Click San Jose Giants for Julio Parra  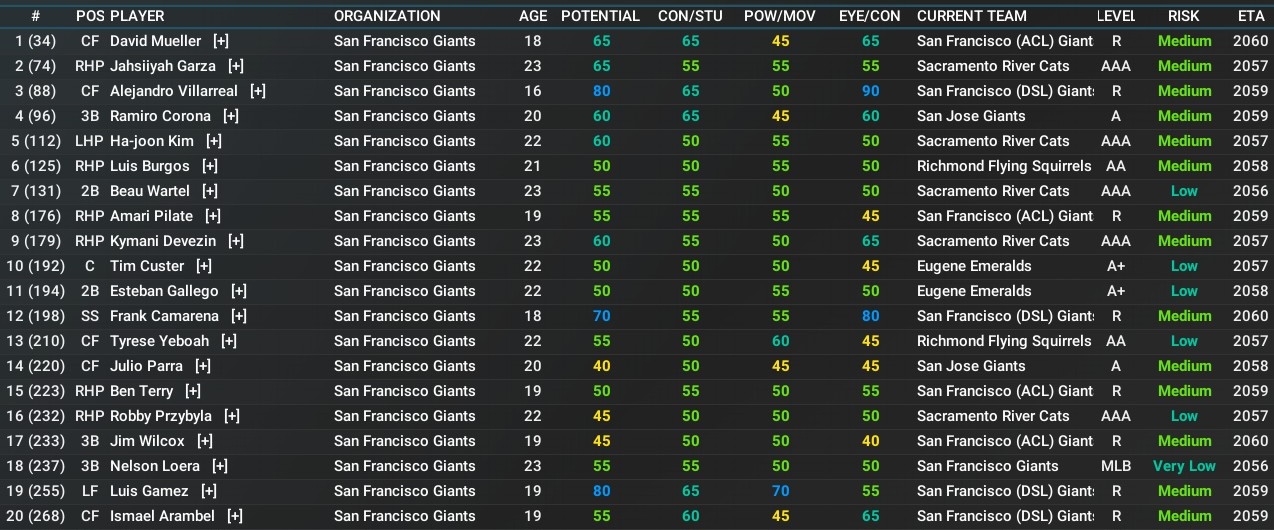tap(971, 366)
